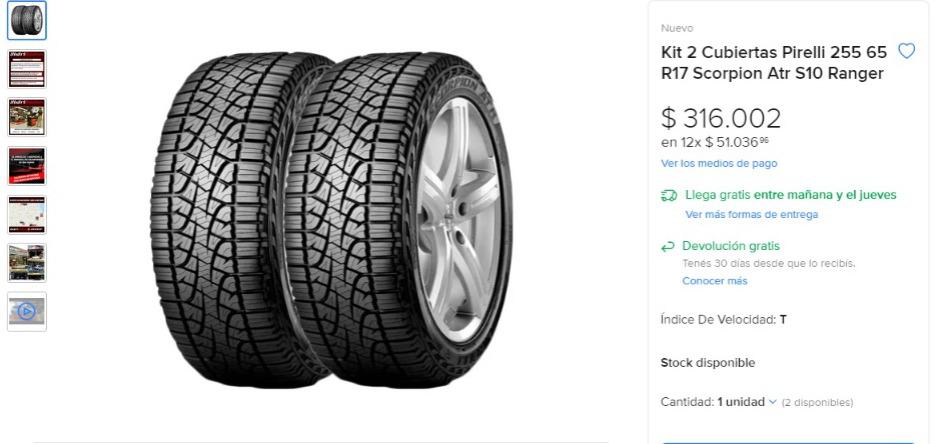
Task: Play the product video thumbnail
Action: (x=27, y=311)
